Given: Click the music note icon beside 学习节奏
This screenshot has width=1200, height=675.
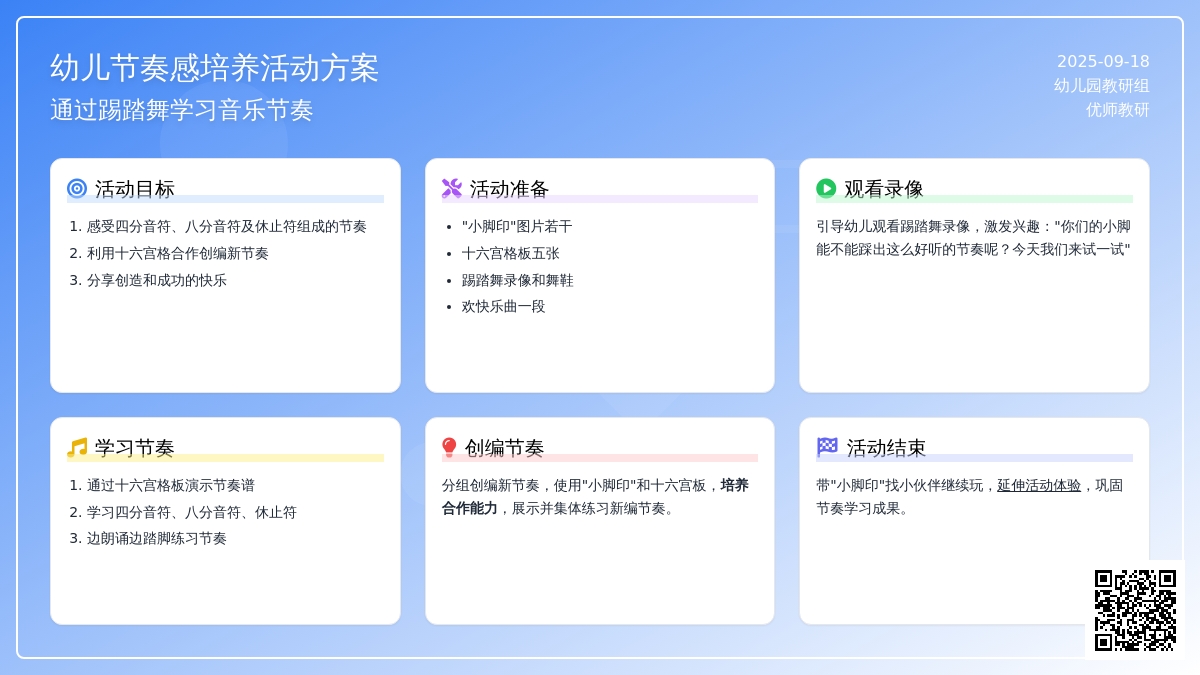Looking at the screenshot, I should coord(77,447).
